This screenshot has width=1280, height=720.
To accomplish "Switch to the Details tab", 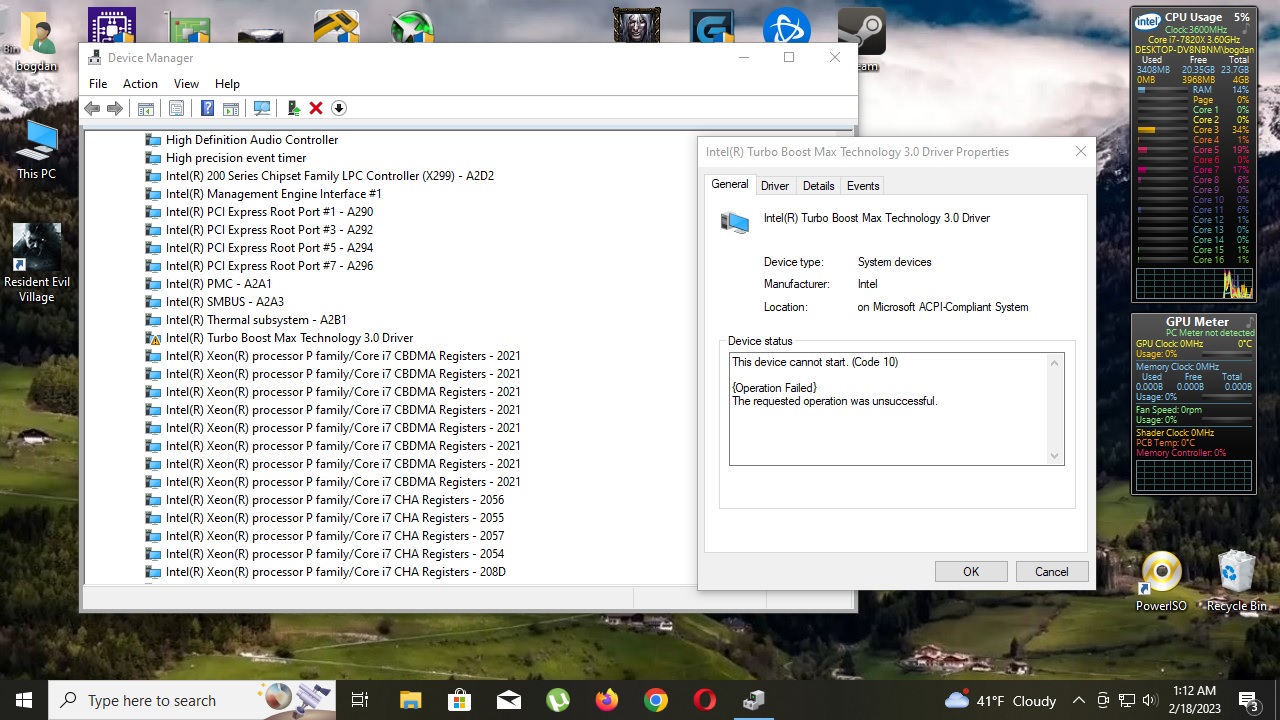I will pos(818,186).
